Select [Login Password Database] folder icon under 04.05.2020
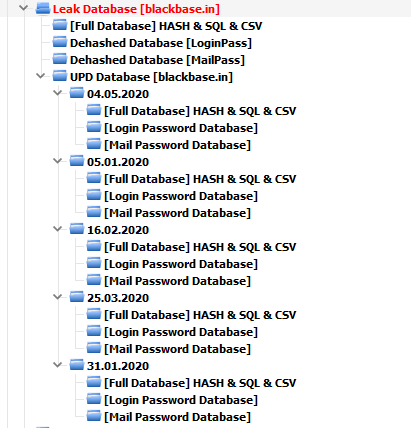 (x=94, y=127)
